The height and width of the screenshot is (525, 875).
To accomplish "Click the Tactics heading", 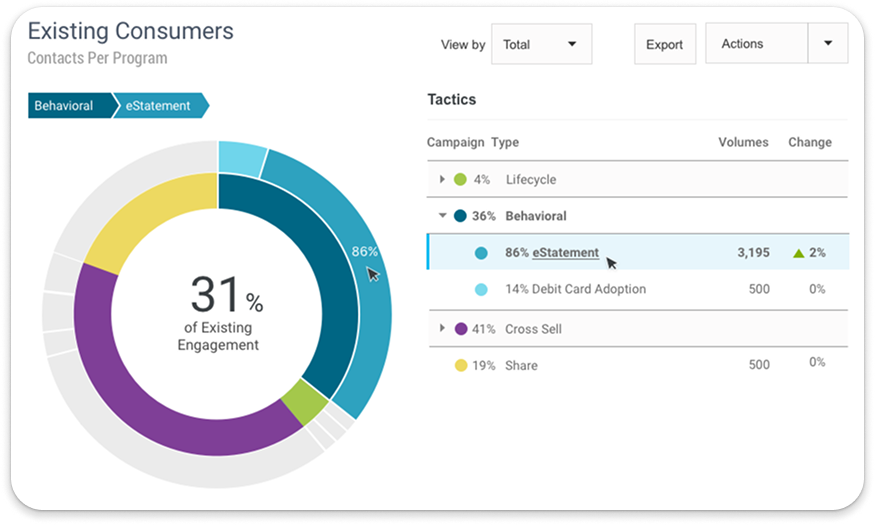I will [451, 99].
